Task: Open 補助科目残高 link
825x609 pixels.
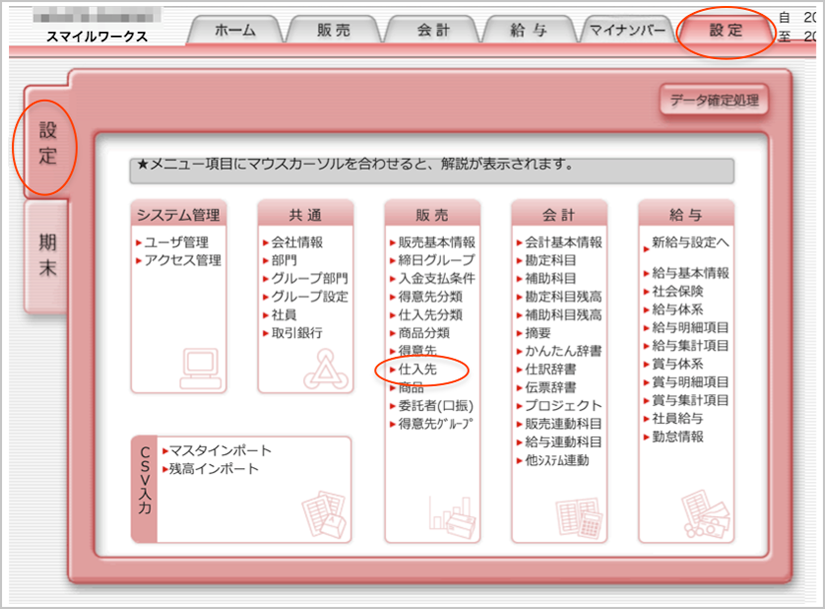Action: pyautogui.click(x=564, y=315)
